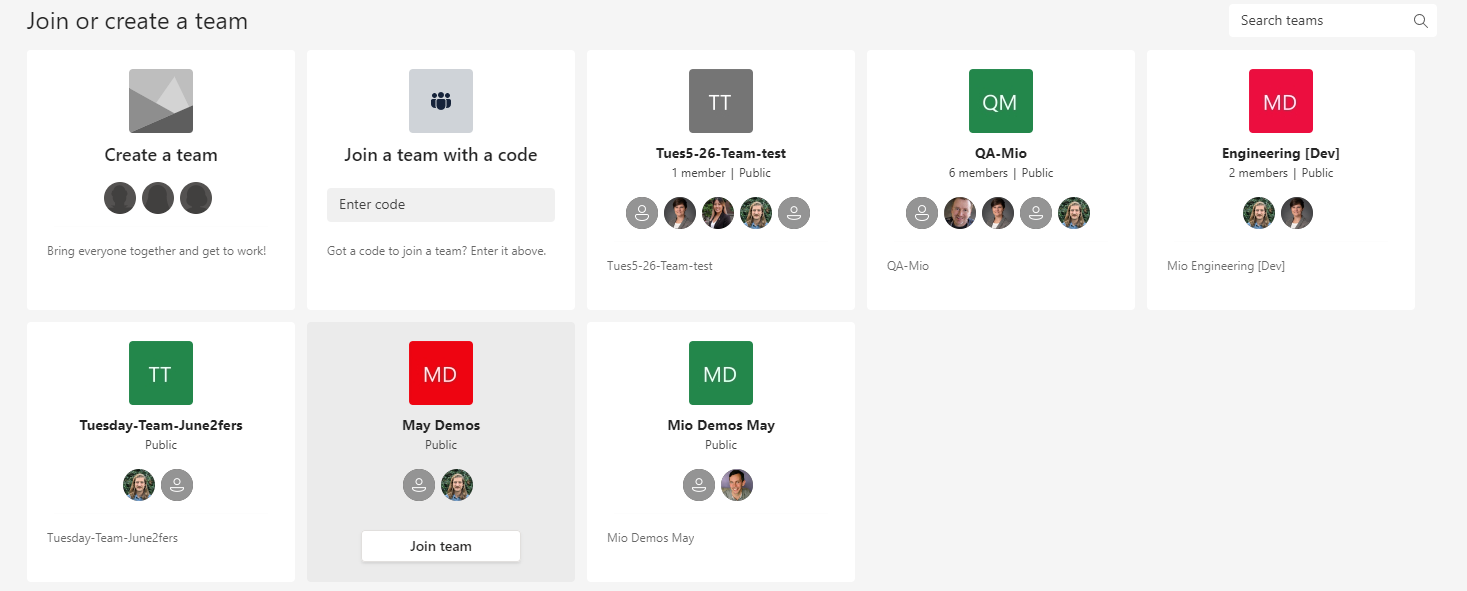This screenshot has height=591, width=1467.
Task: Click the Join team button on May Demos
Action: pyautogui.click(x=440, y=545)
